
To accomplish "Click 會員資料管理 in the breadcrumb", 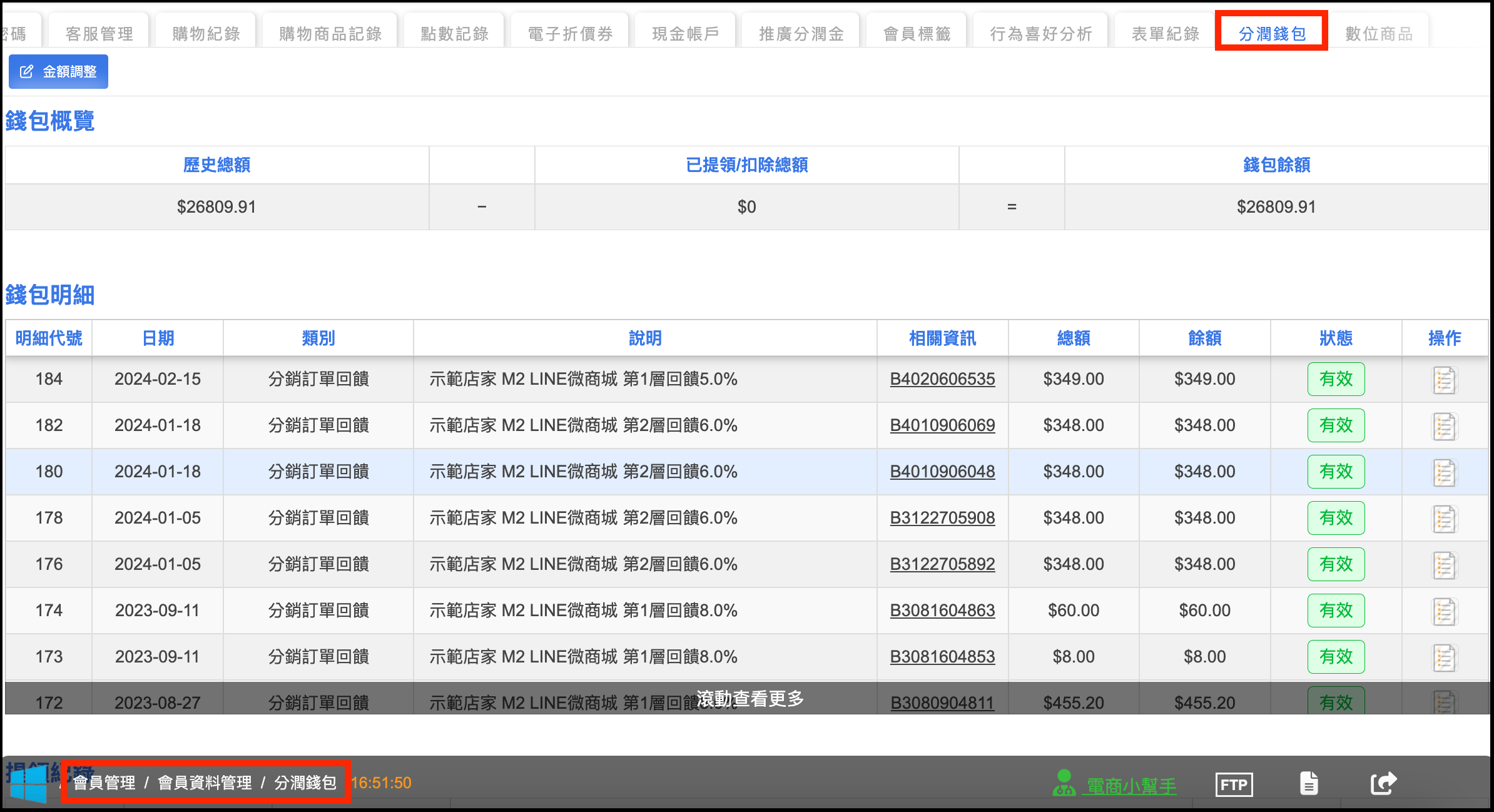I will click(x=205, y=783).
